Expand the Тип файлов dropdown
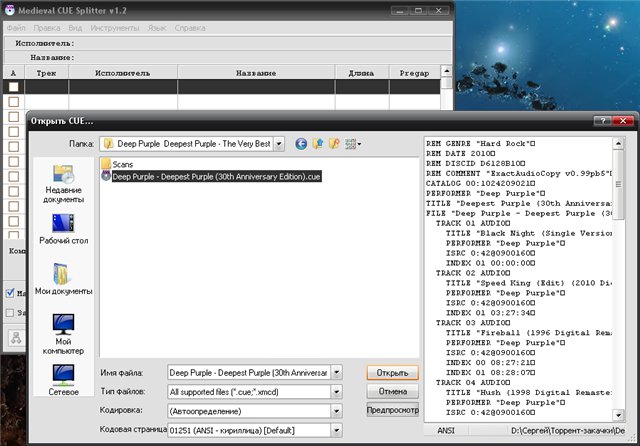 click(x=336, y=391)
